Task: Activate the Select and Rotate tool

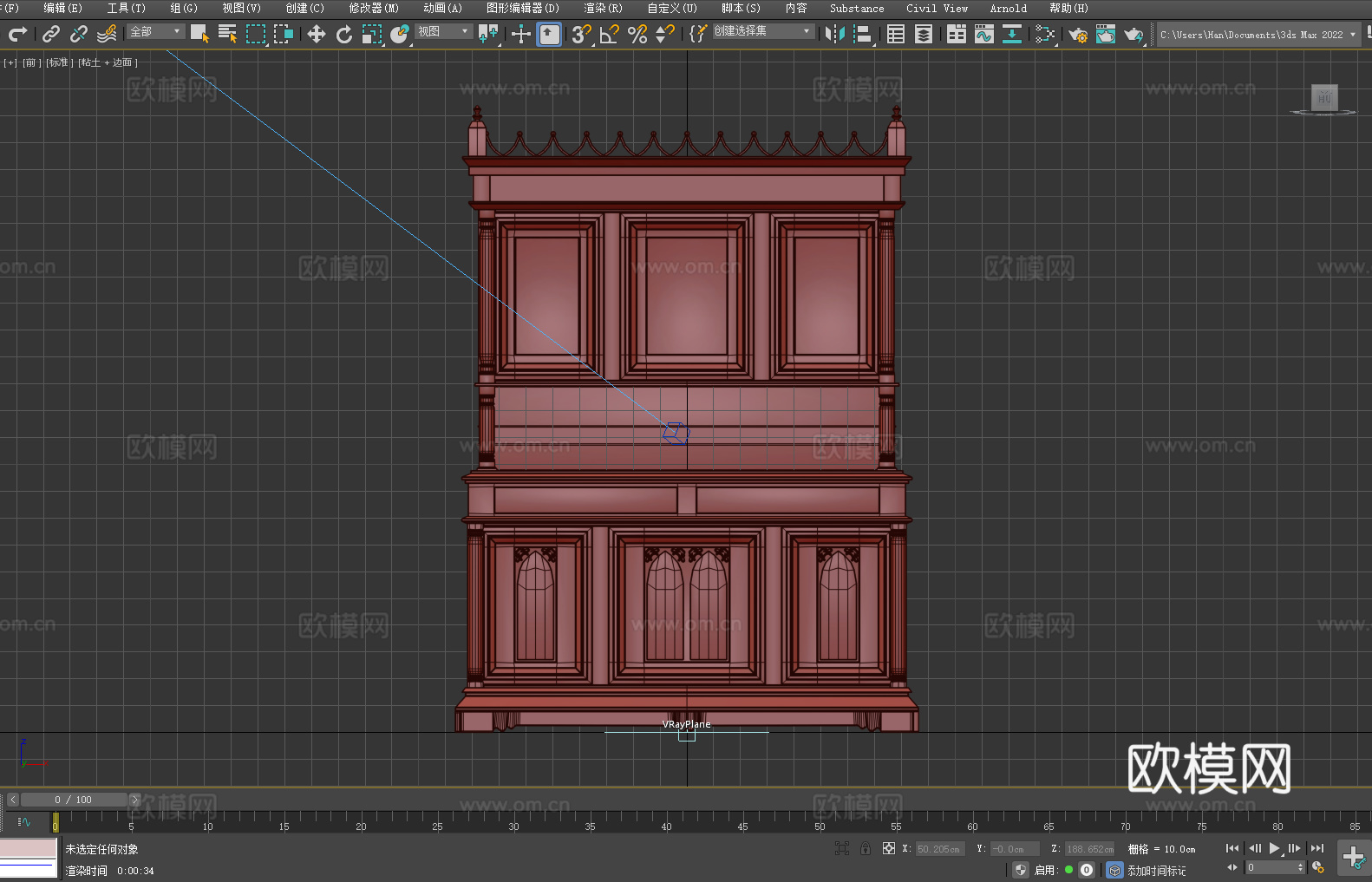Action: [x=344, y=34]
